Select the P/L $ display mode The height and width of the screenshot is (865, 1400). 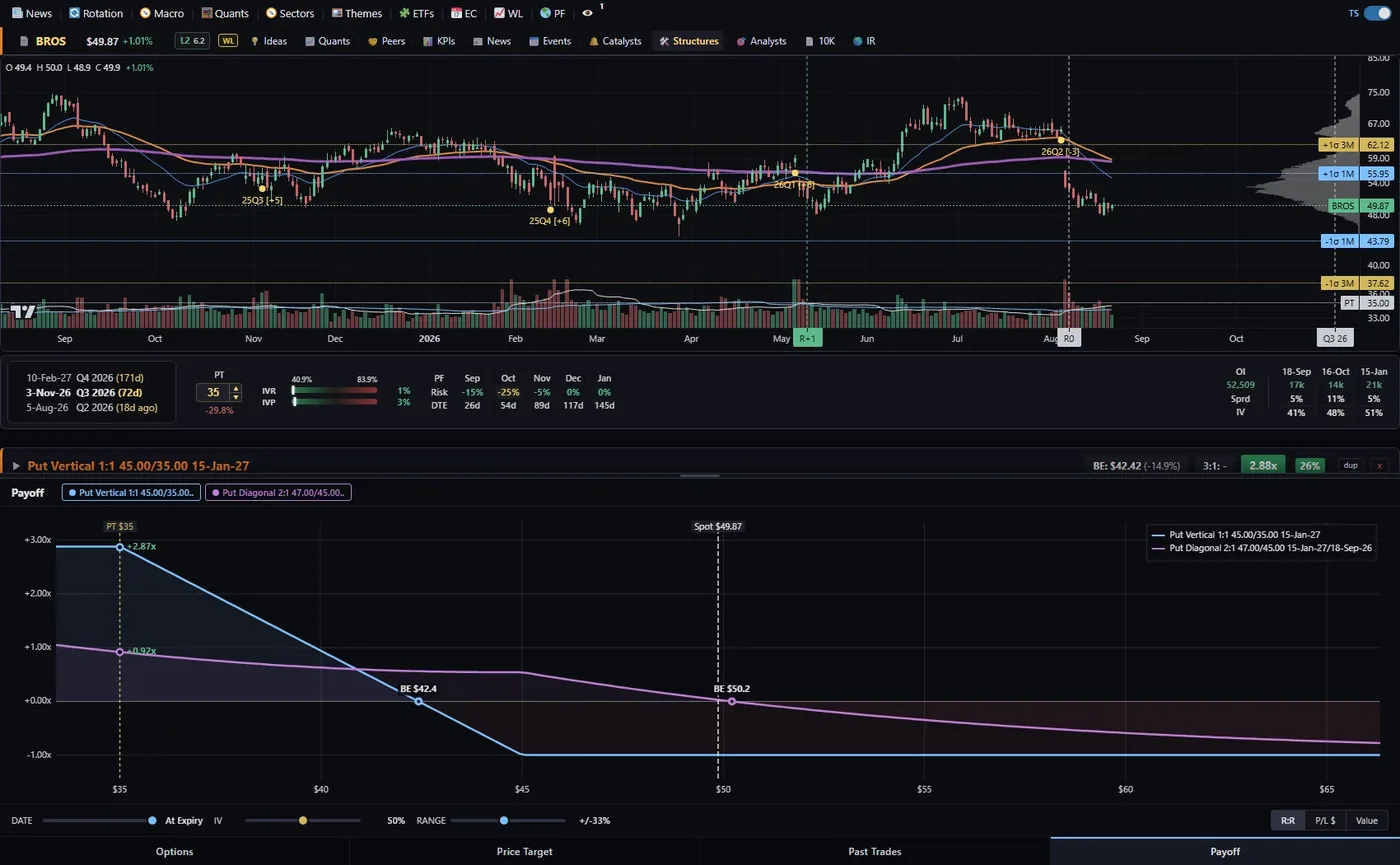coord(1325,821)
